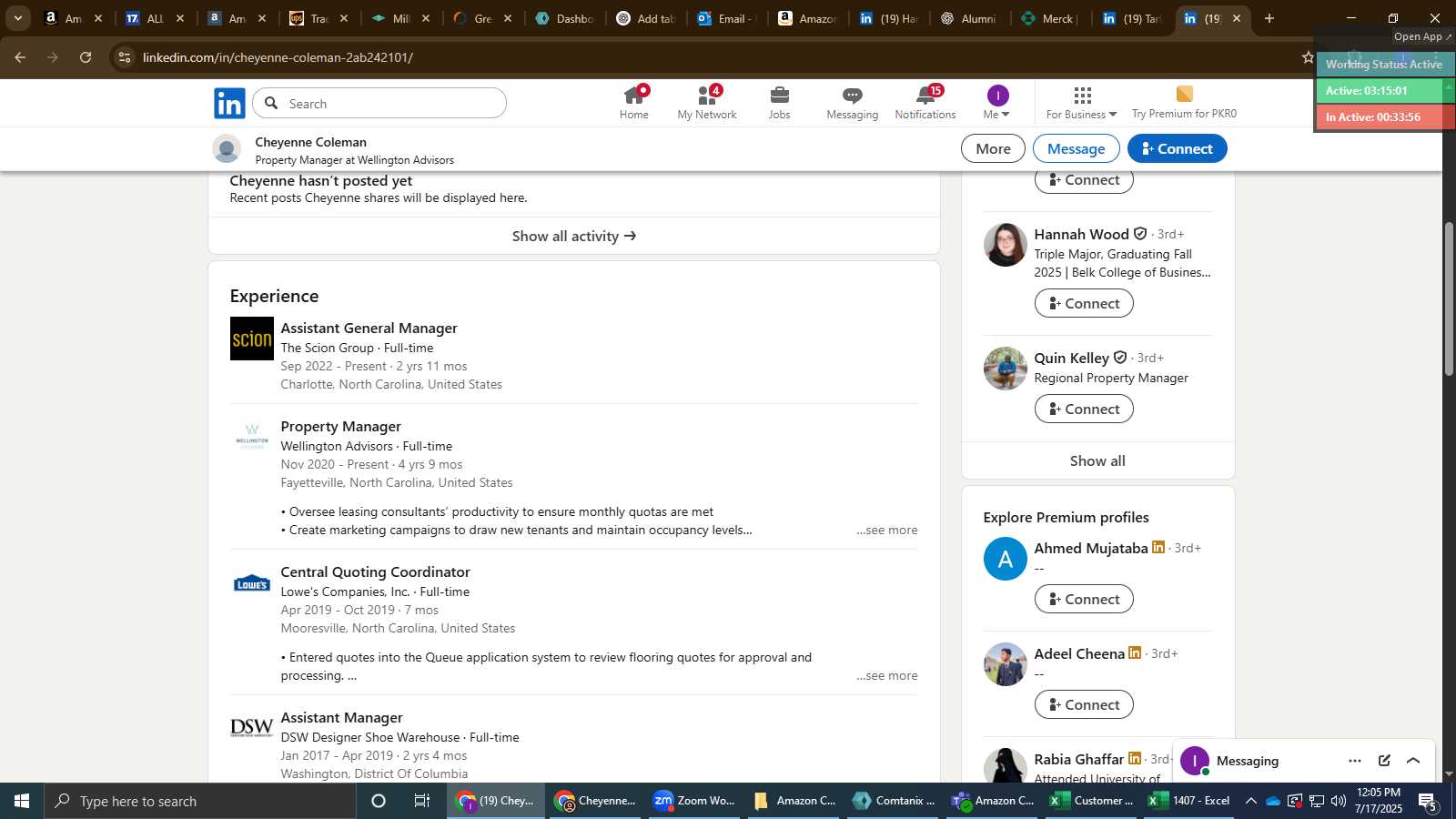Switch to the Add tab tab
1456x819 pixels.
pos(646,18)
